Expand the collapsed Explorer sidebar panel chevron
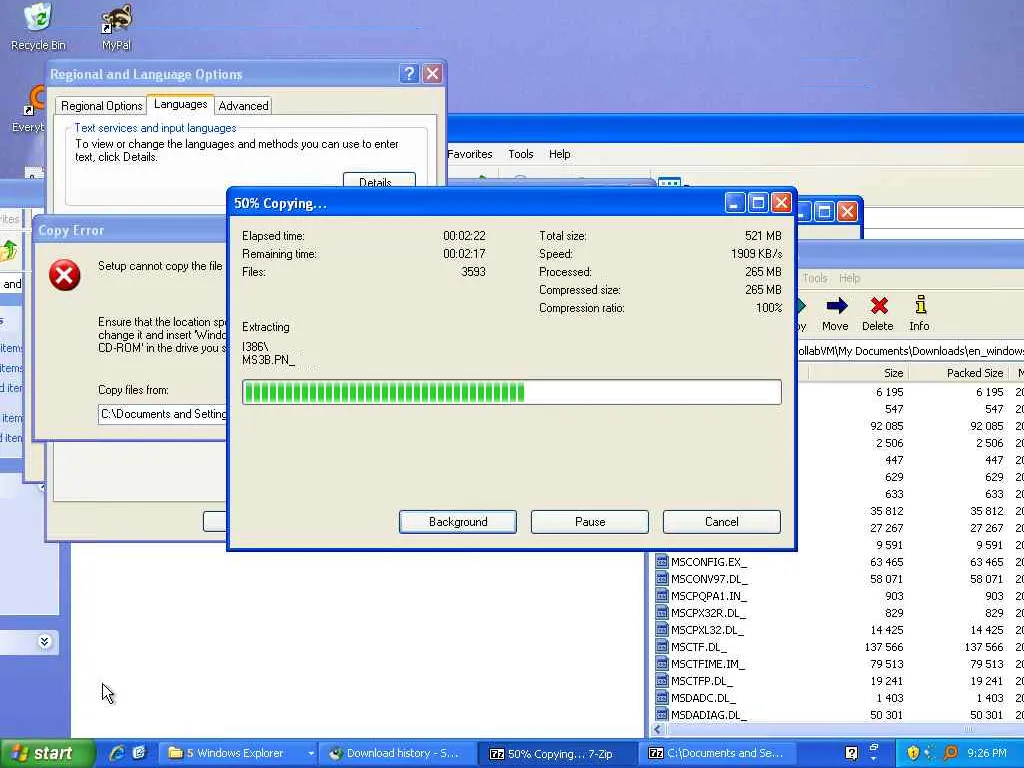 pos(44,641)
